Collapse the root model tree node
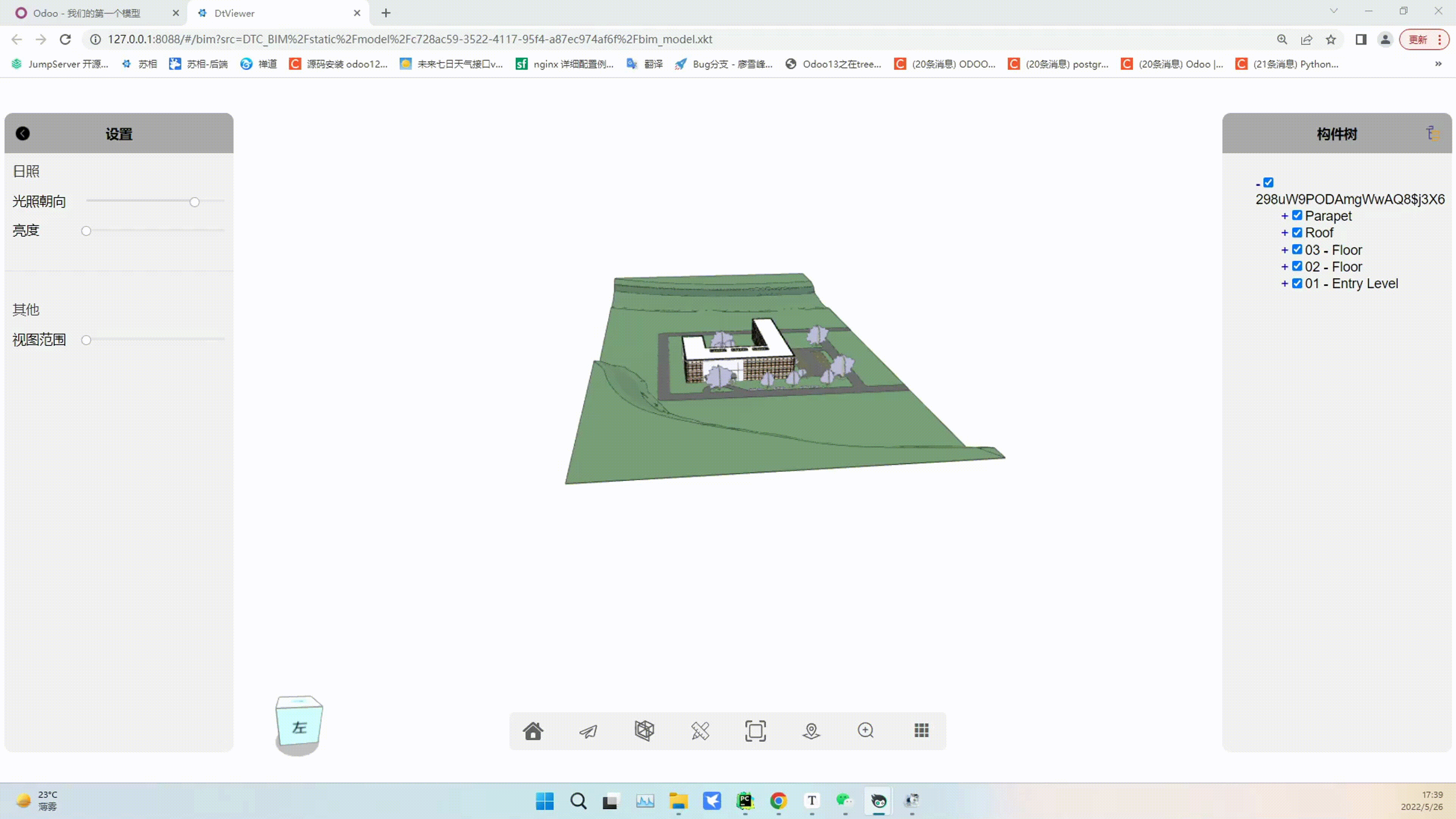This screenshot has height=819, width=1456. pos(1258,184)
